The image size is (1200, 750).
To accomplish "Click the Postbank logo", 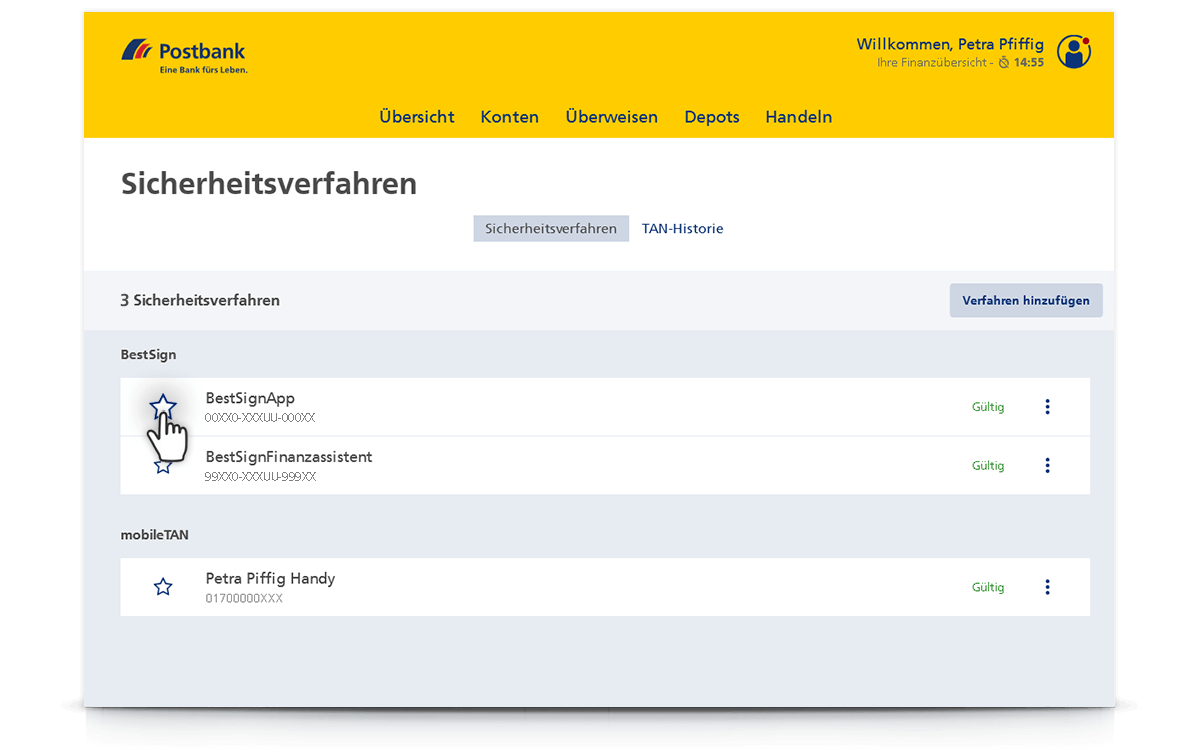I will click(x=184, y=55).
